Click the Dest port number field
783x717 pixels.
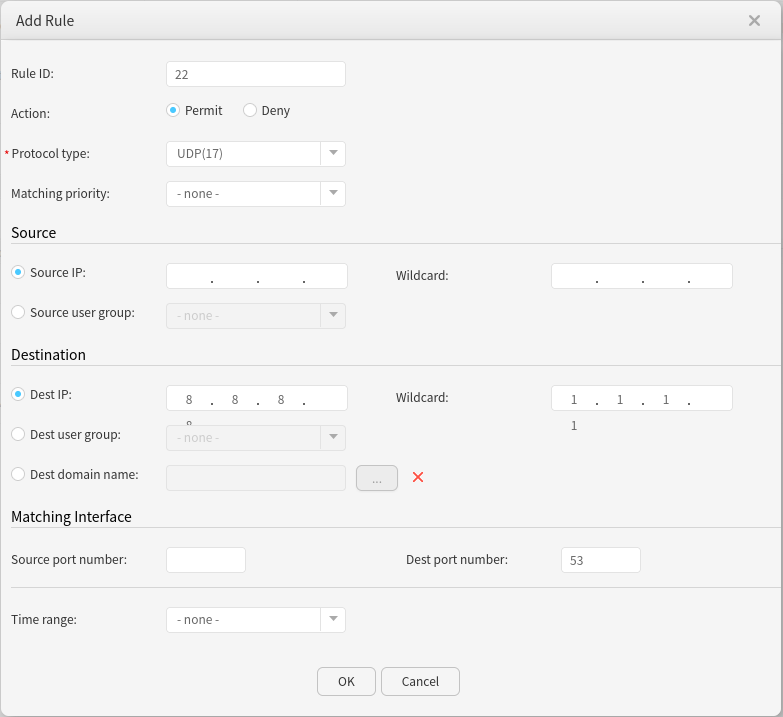coord(600,560)
